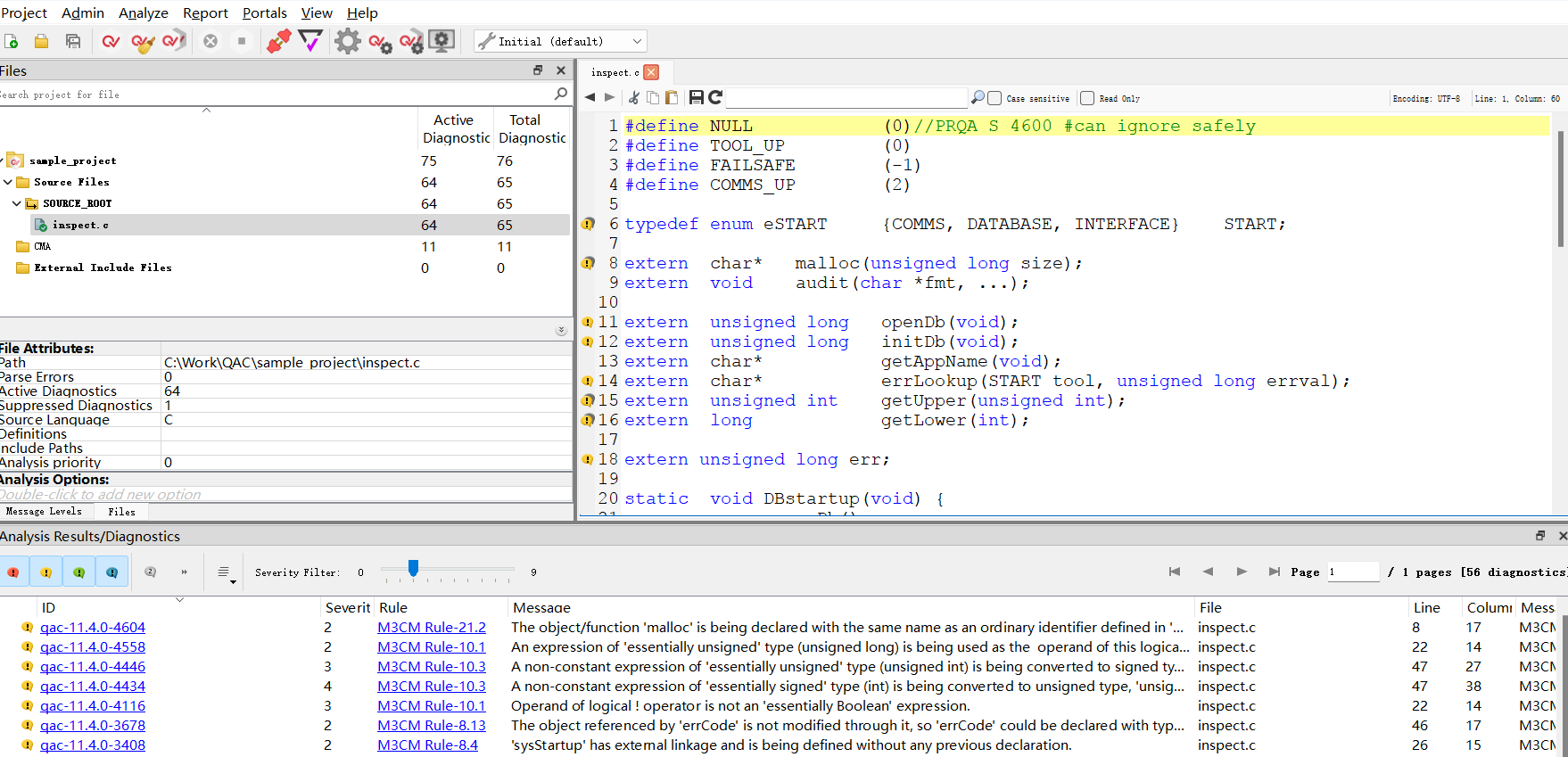Save file with the floppy disk icon
The width and height of the screenshot is (1568, 757).
point(697,97)
